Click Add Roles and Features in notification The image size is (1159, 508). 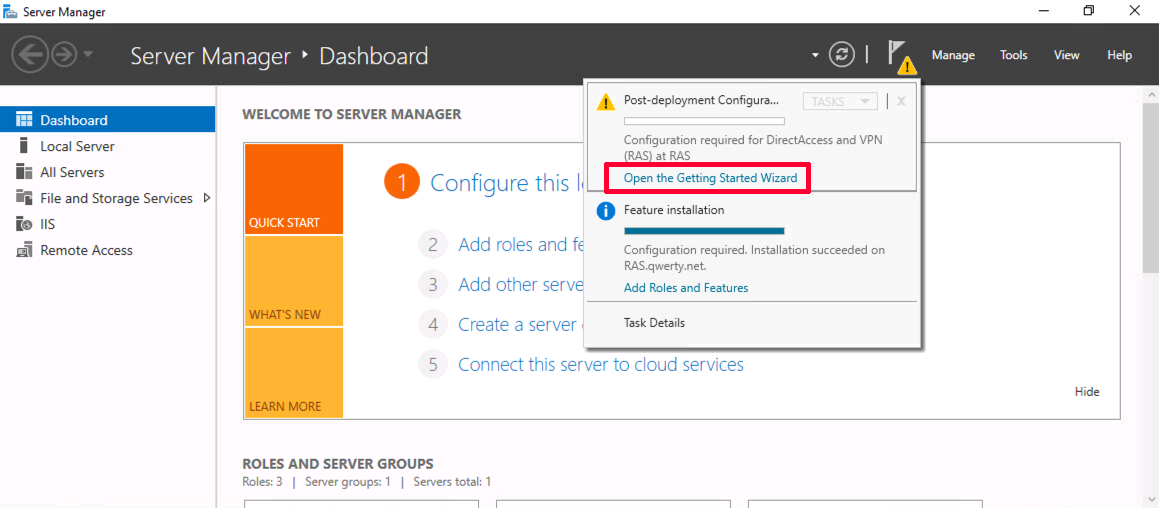click(x=686, y=288)
